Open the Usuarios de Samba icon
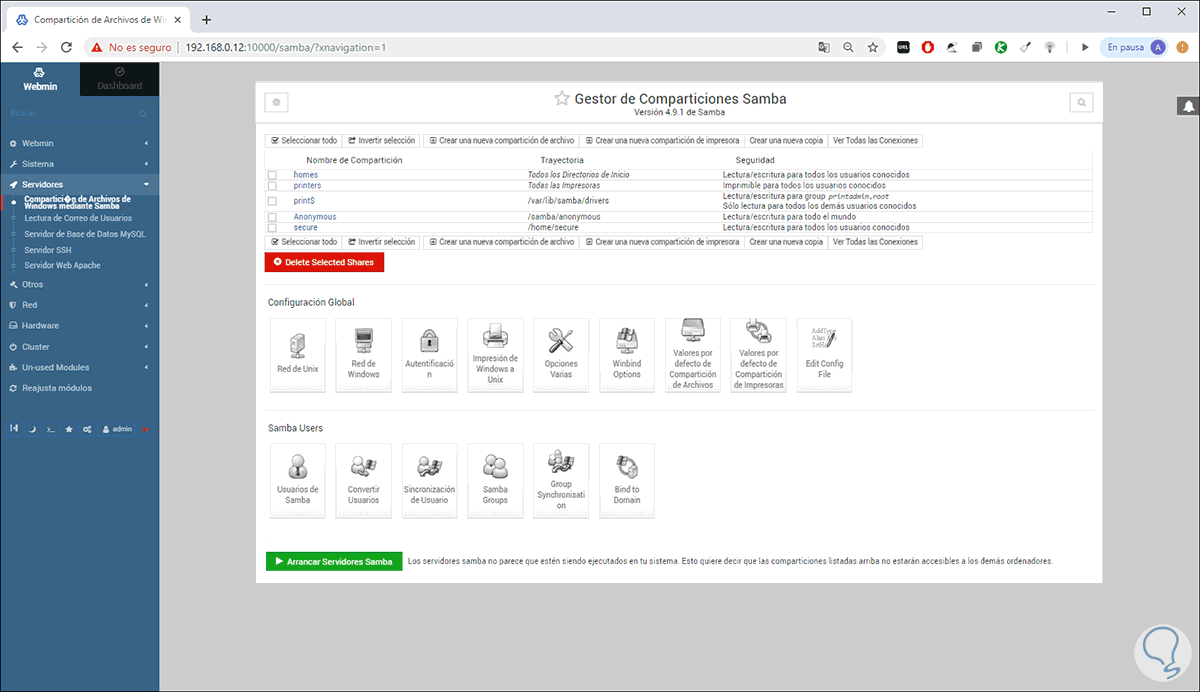Viewport: 1200px width, 692px height. click(297, 481)
